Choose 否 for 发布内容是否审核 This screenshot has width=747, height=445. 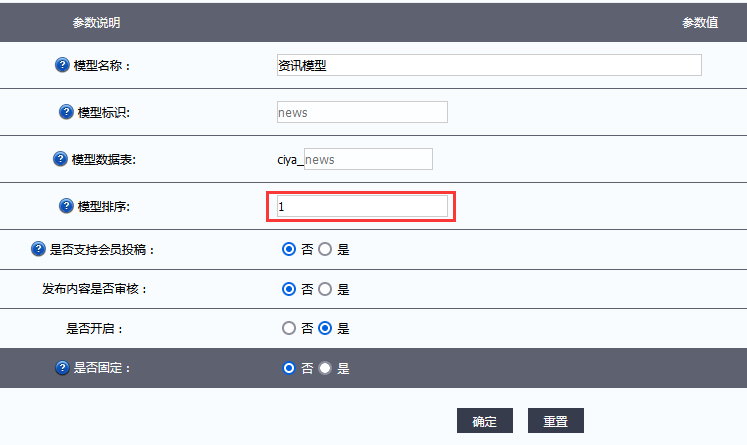coord(289,289)
